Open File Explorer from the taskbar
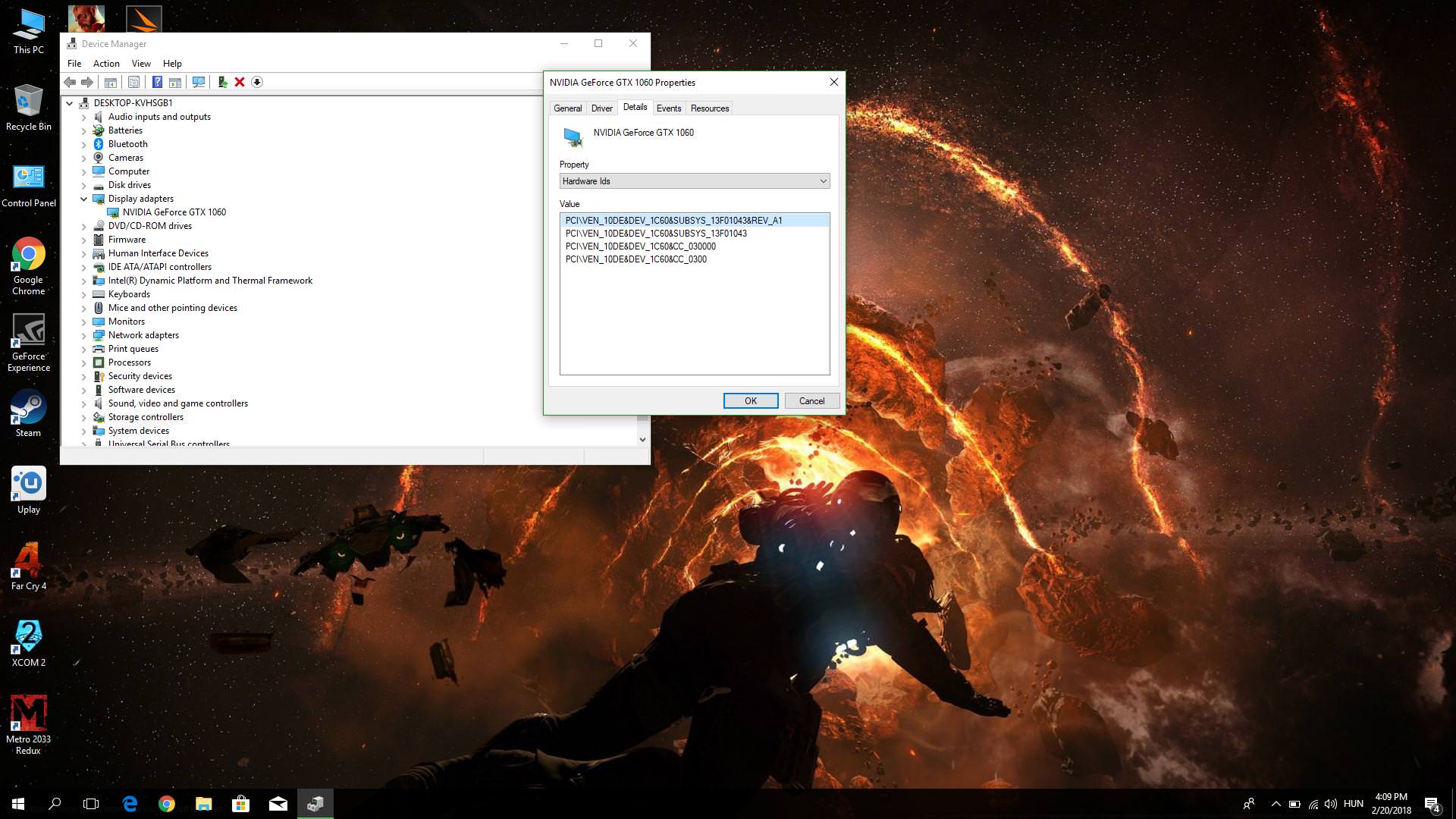 pyautogui.click(x=204, y=804)
